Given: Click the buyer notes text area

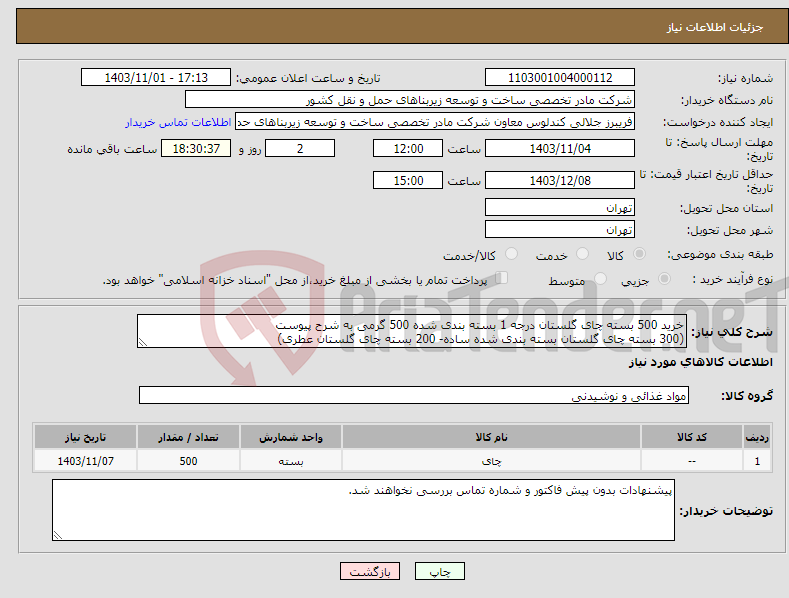Looking at the screenshot, I should [363, 510].
